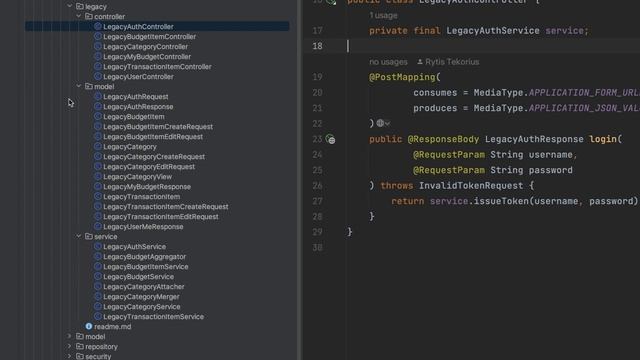Click the root-level model package folder icon
This screenshot has width=640, height=360.
click(80, 336)
